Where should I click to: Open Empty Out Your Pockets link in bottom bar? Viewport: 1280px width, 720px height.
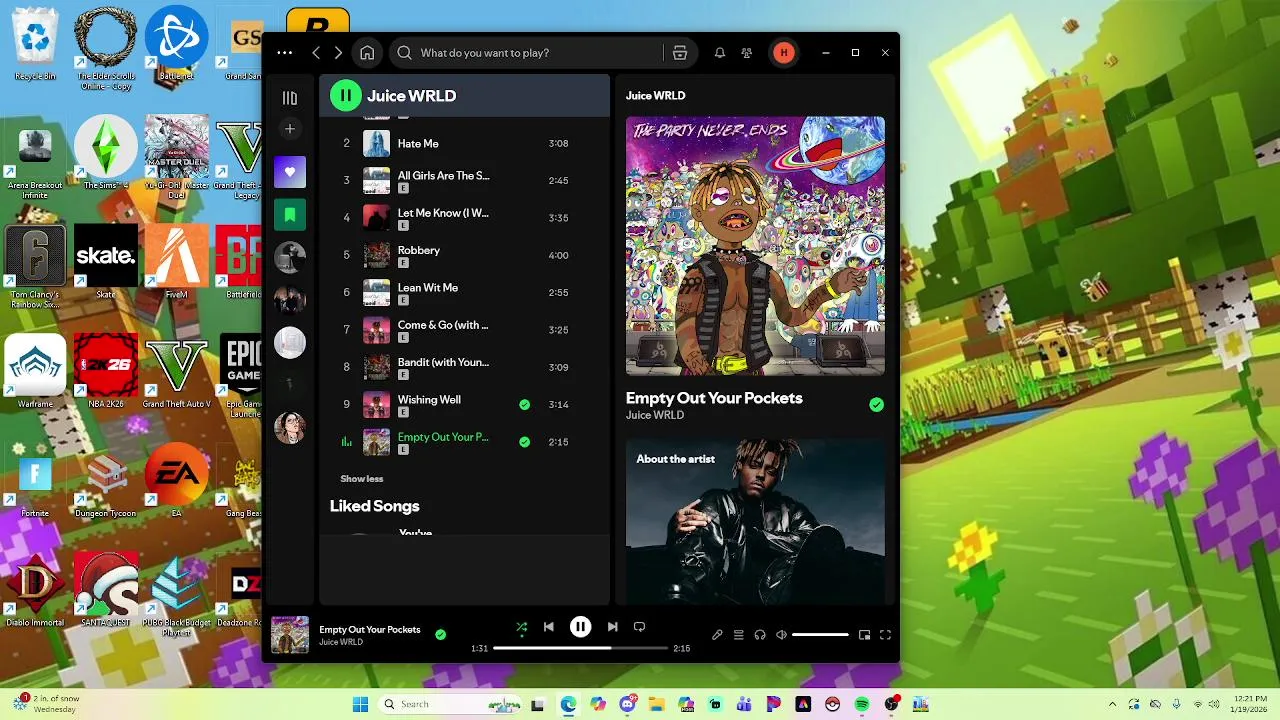370,630
